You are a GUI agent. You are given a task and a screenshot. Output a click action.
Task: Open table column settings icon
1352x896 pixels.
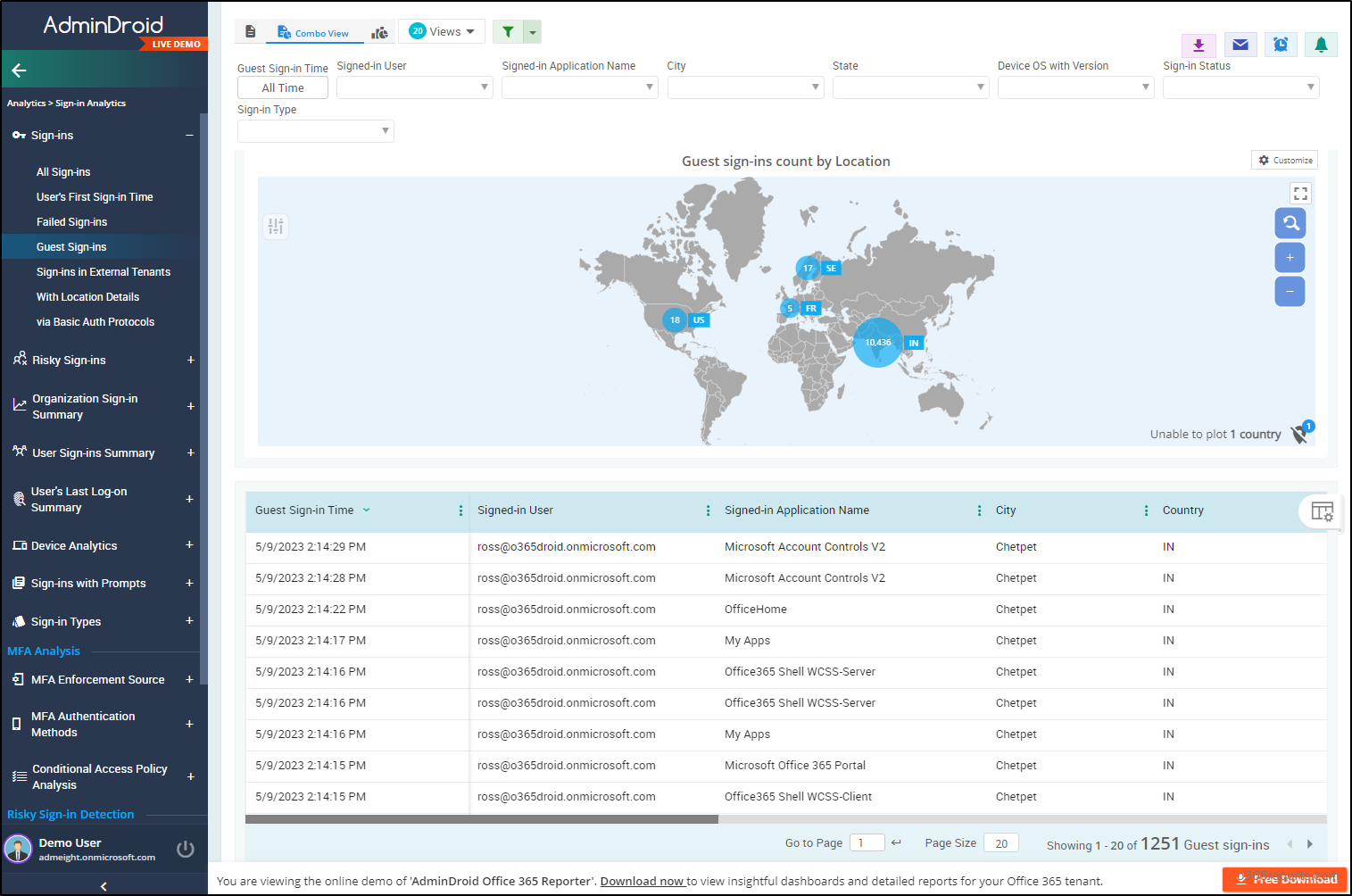click(x=1322, y=511)
